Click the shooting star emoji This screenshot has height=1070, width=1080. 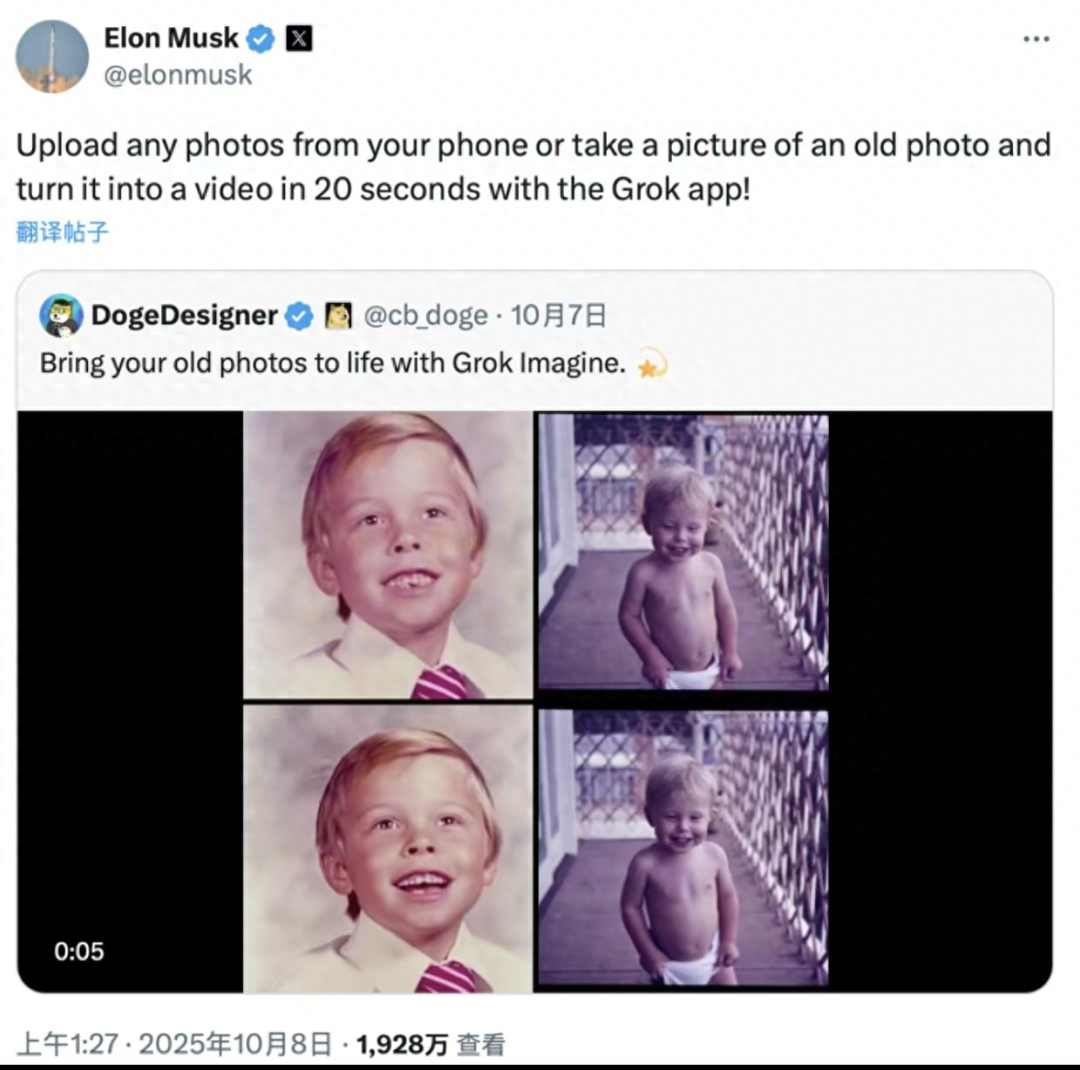652,365
